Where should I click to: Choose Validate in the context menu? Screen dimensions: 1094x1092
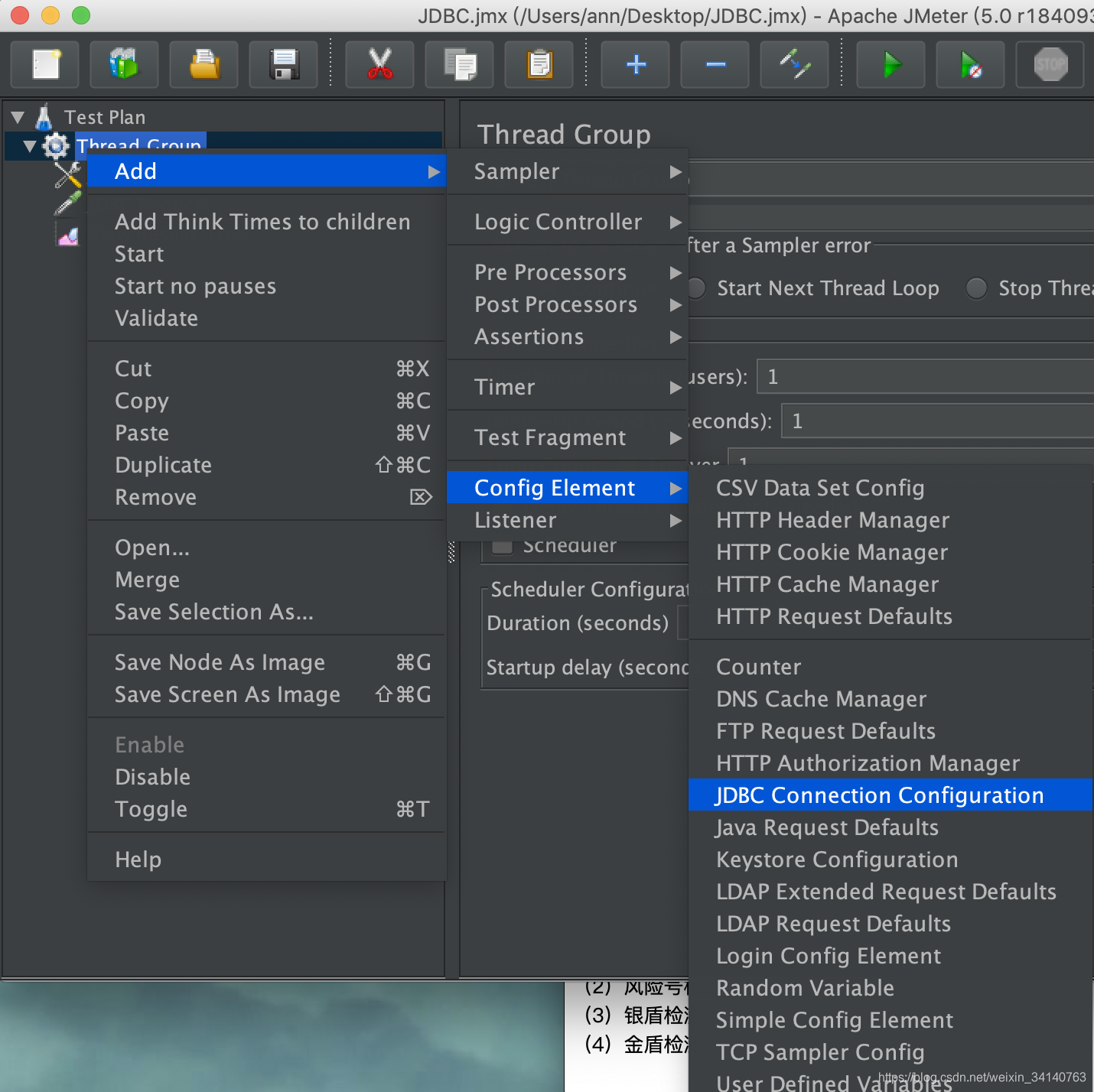pos(267,318)
